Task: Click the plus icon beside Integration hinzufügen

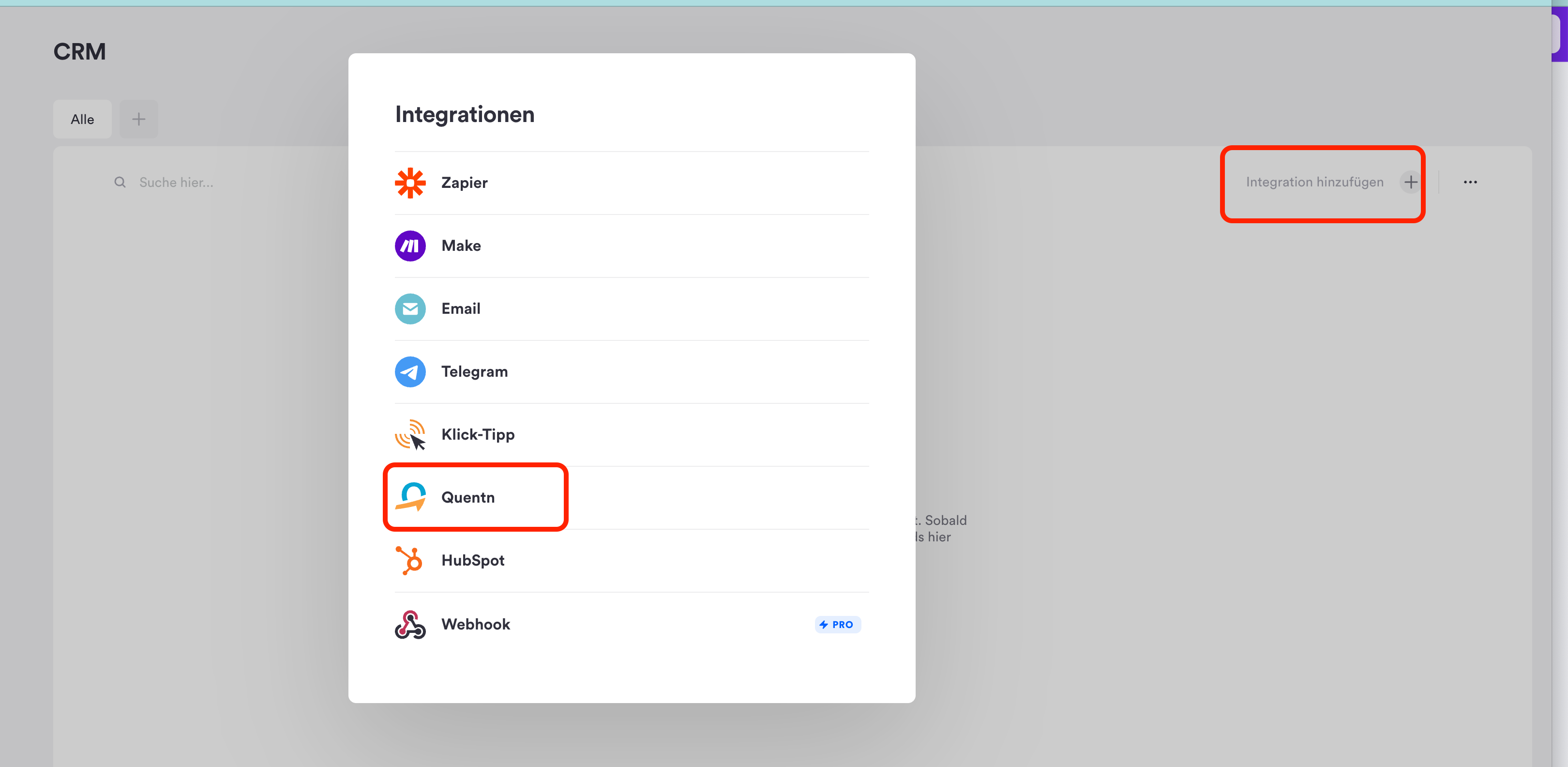Action: pyautogui.click(x=1410, y=182)
